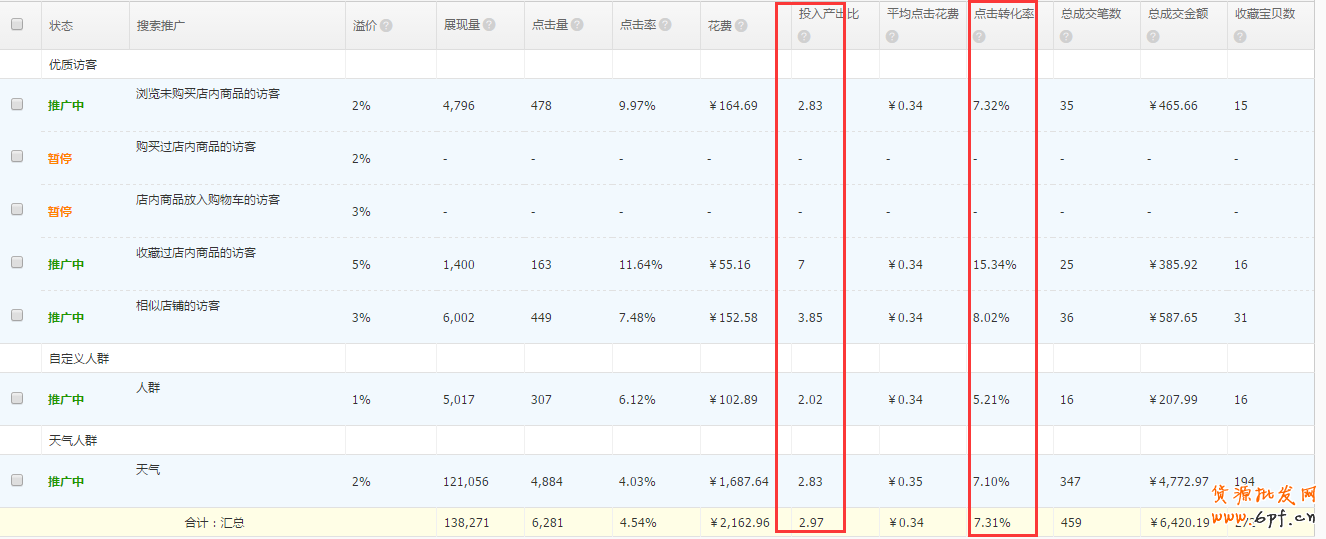1326x539 pixels.
Task: Toggle the select-all checkbox in header
Action: point(17,24)
